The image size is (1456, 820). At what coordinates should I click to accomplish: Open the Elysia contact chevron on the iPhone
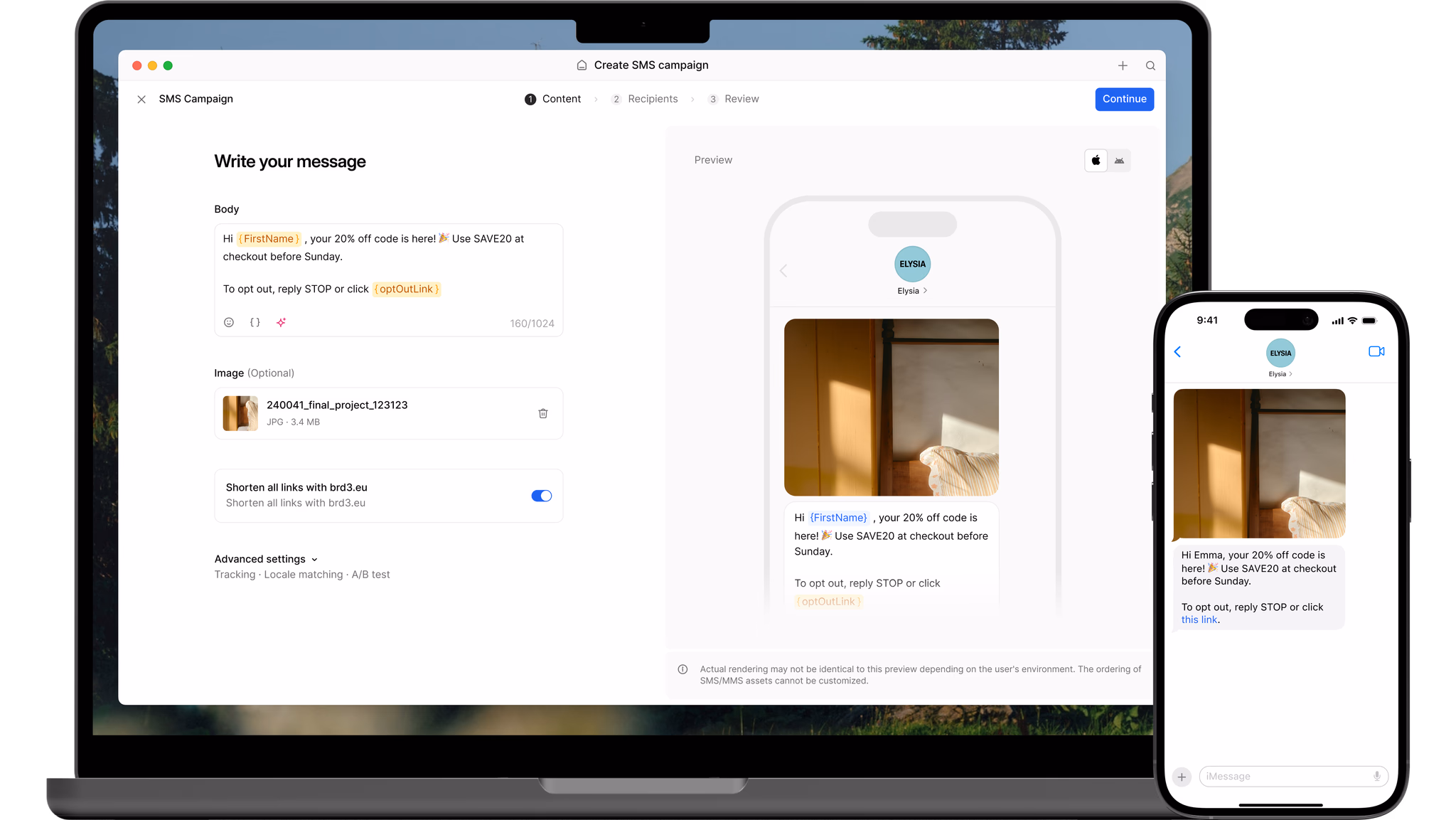point(1290,374)
